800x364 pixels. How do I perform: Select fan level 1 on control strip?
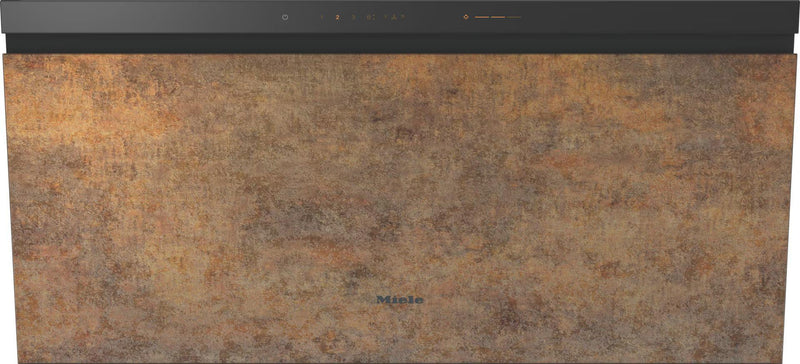coord(322,17)
